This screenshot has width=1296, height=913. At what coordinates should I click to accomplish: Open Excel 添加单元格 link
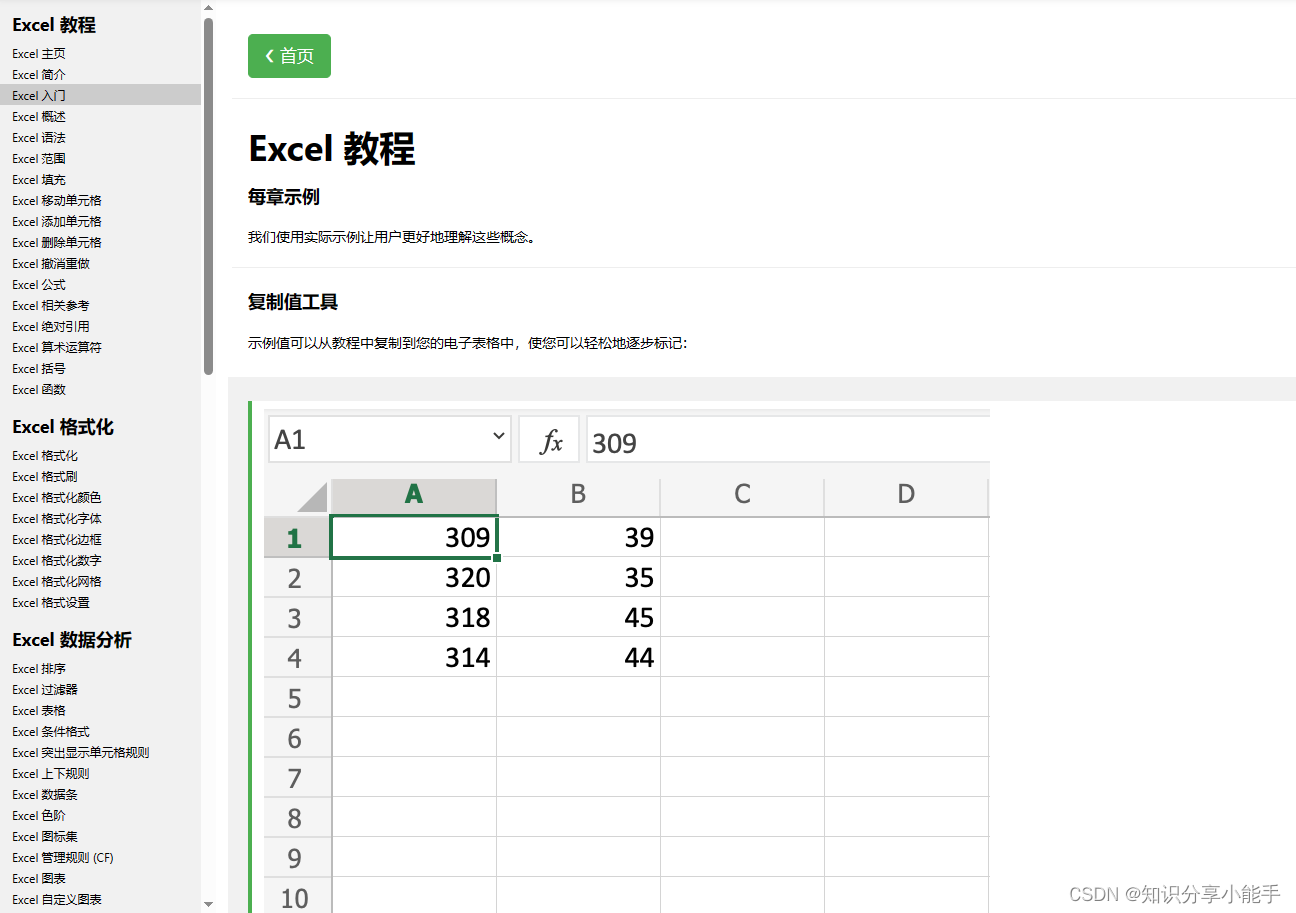(57, 222)
